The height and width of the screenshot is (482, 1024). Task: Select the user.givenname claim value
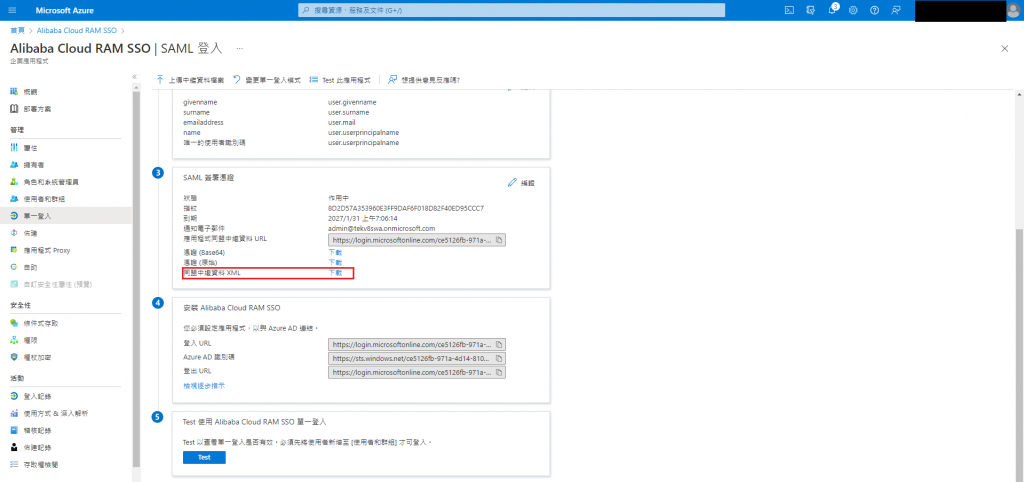click(x=352, y=102)
